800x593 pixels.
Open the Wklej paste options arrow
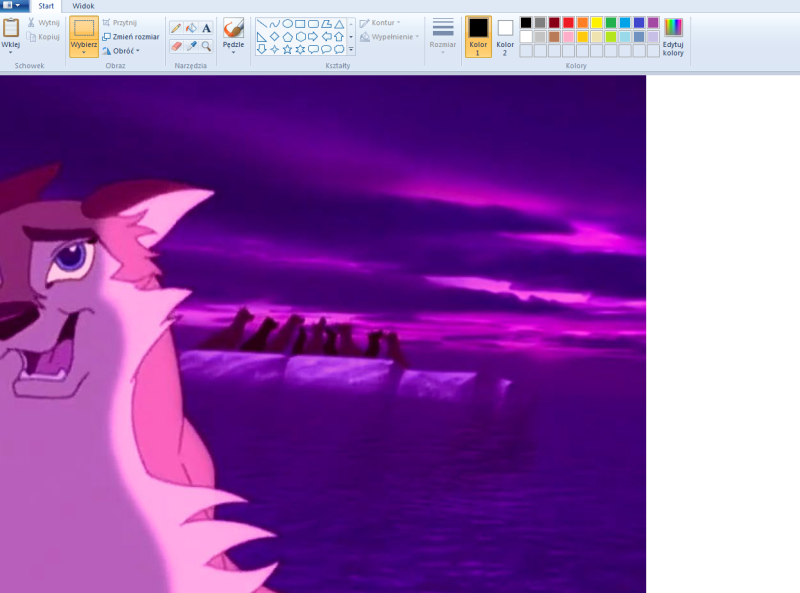[11, 52]
